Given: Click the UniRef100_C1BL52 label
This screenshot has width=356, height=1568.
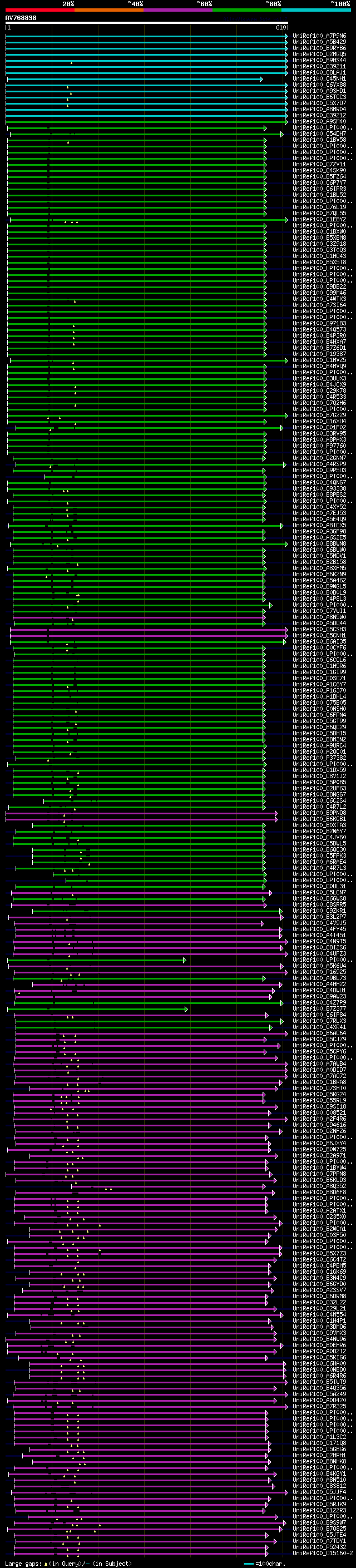Looking at the screenshot, I should (x=319, y=195).
